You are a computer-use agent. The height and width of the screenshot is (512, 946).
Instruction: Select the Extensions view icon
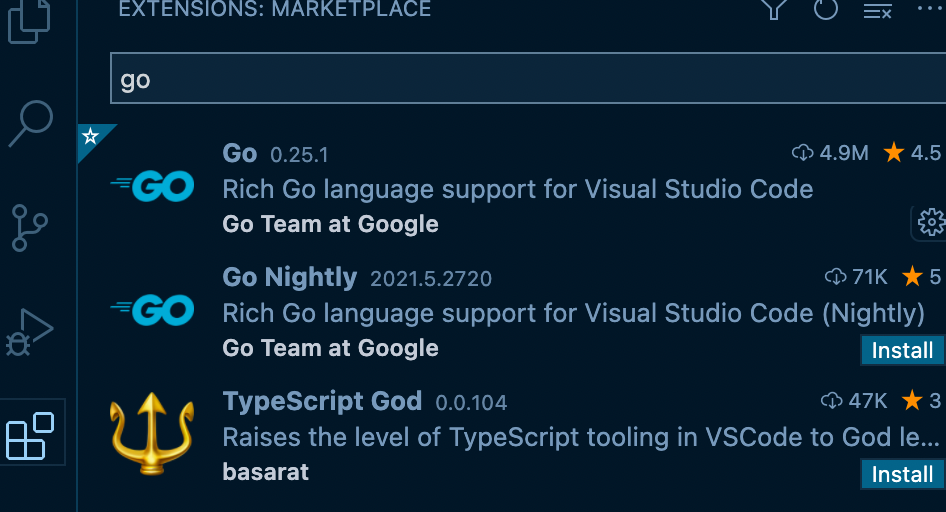tap(30, 435)
